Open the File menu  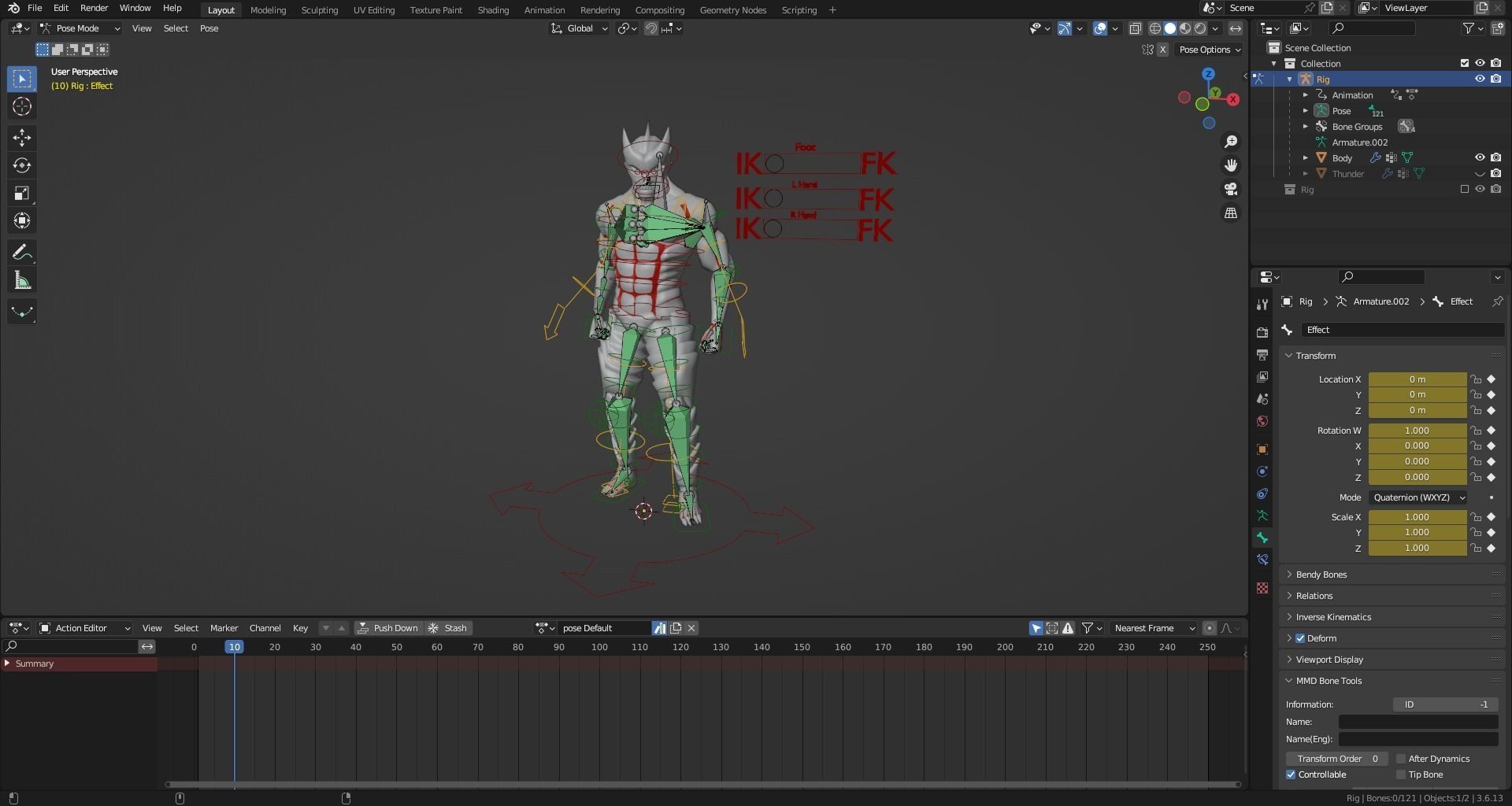tap(35, 8)
